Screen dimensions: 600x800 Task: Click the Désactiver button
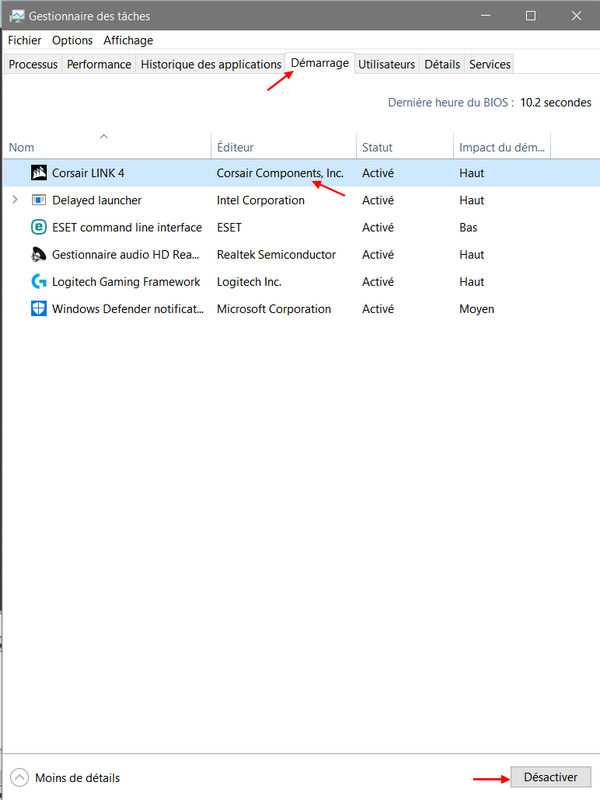[x=551, y=777]
